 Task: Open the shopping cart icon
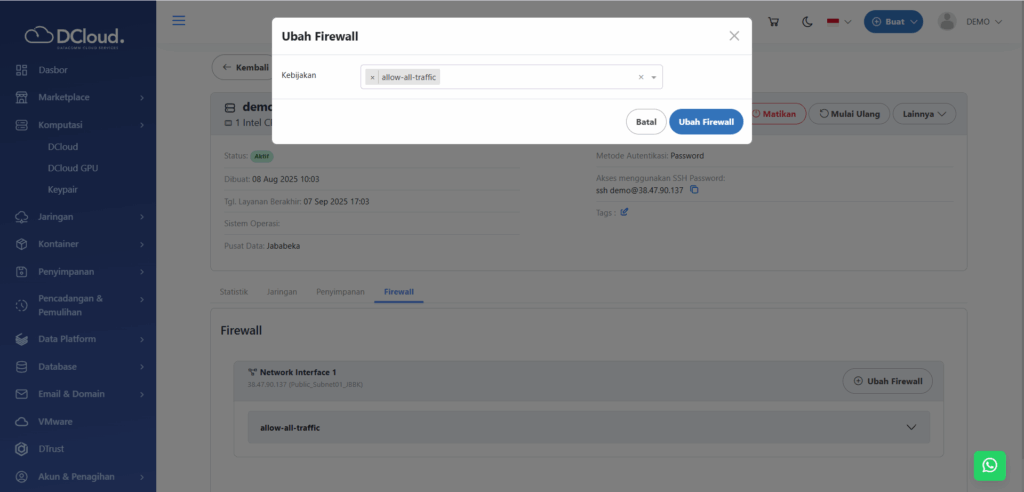point(772,22)
